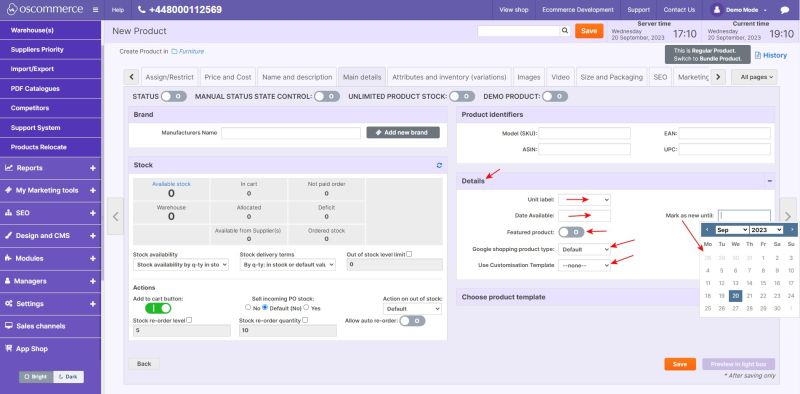This screenshot has height=394, width=800.
Task: Toggle Manual Status State Control switch
Action: coord(327,96)
